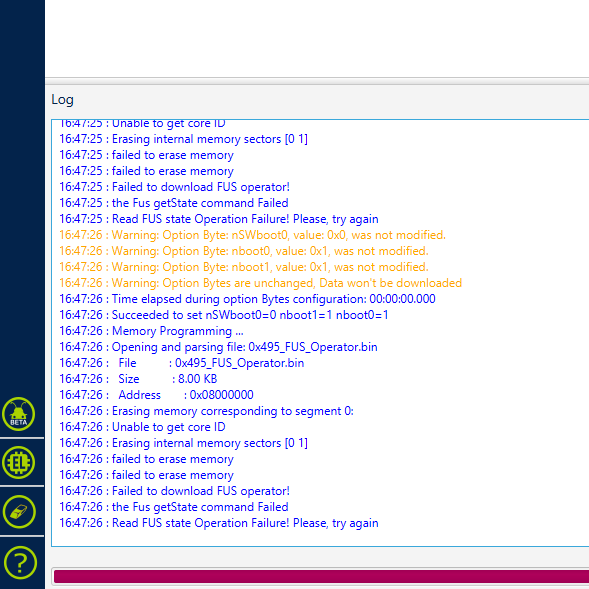Select log line 'Size : 8.00 KB'
The width and height of the screenshot is (589, 589).
[x=138, y=379]
